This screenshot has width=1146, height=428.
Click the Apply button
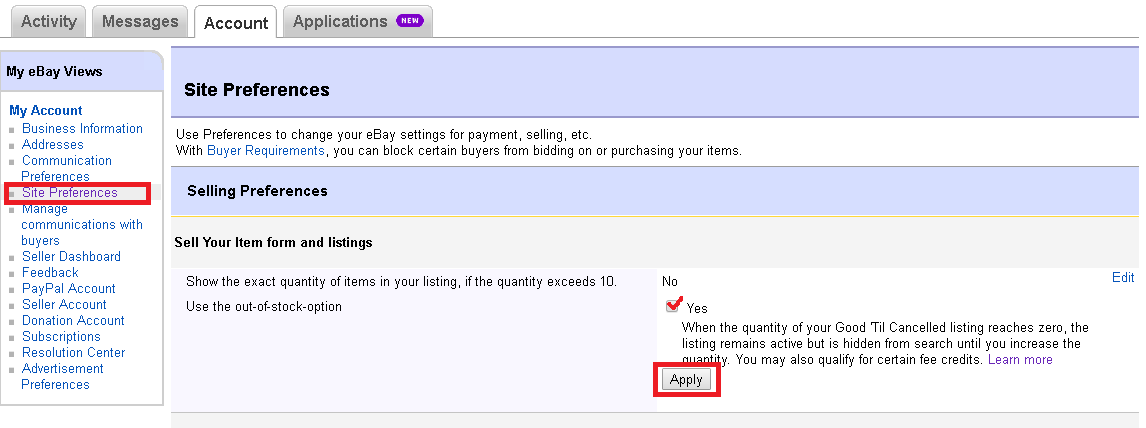point(686,379)
